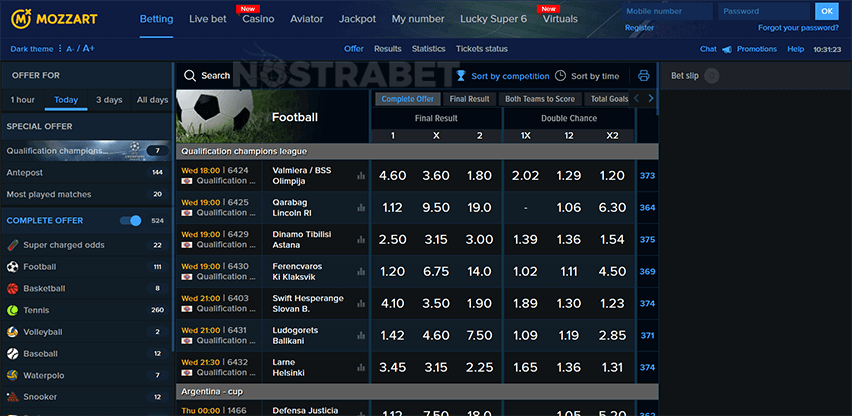Viewport: 852px width, 416px height.
Task: Select Both Teams to Score tab
Action: [x=540, y=99]
